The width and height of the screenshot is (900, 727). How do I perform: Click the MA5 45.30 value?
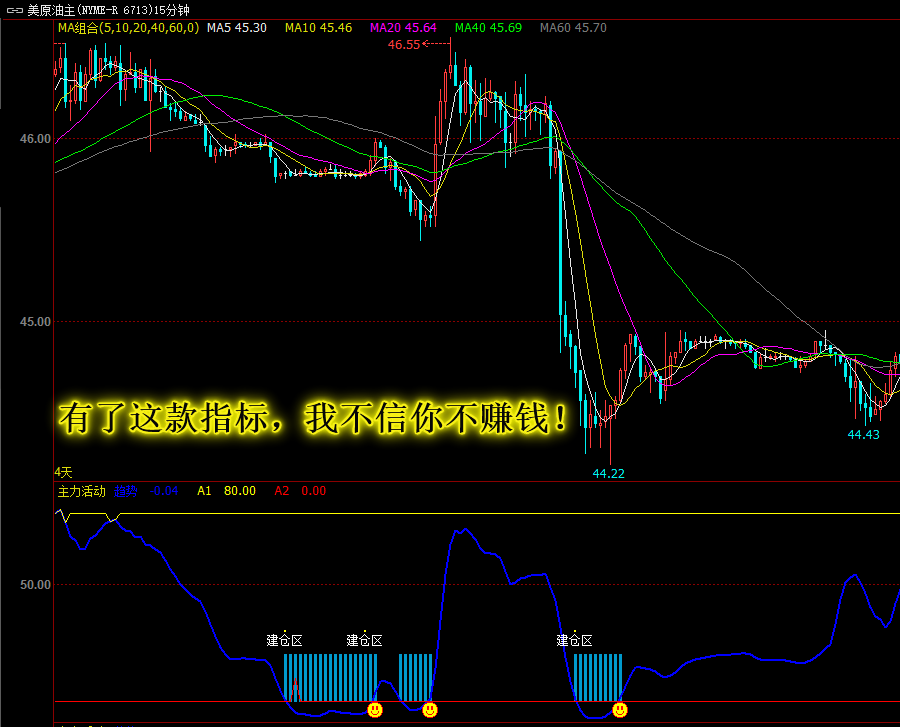(236, 28)
